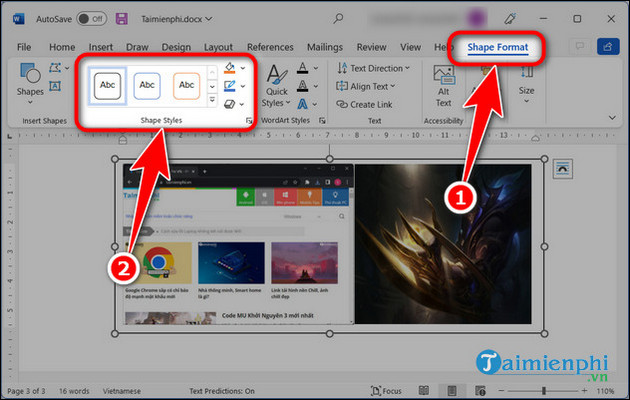
Task: Click Text Predictions: On status
Action: point(222,391)
